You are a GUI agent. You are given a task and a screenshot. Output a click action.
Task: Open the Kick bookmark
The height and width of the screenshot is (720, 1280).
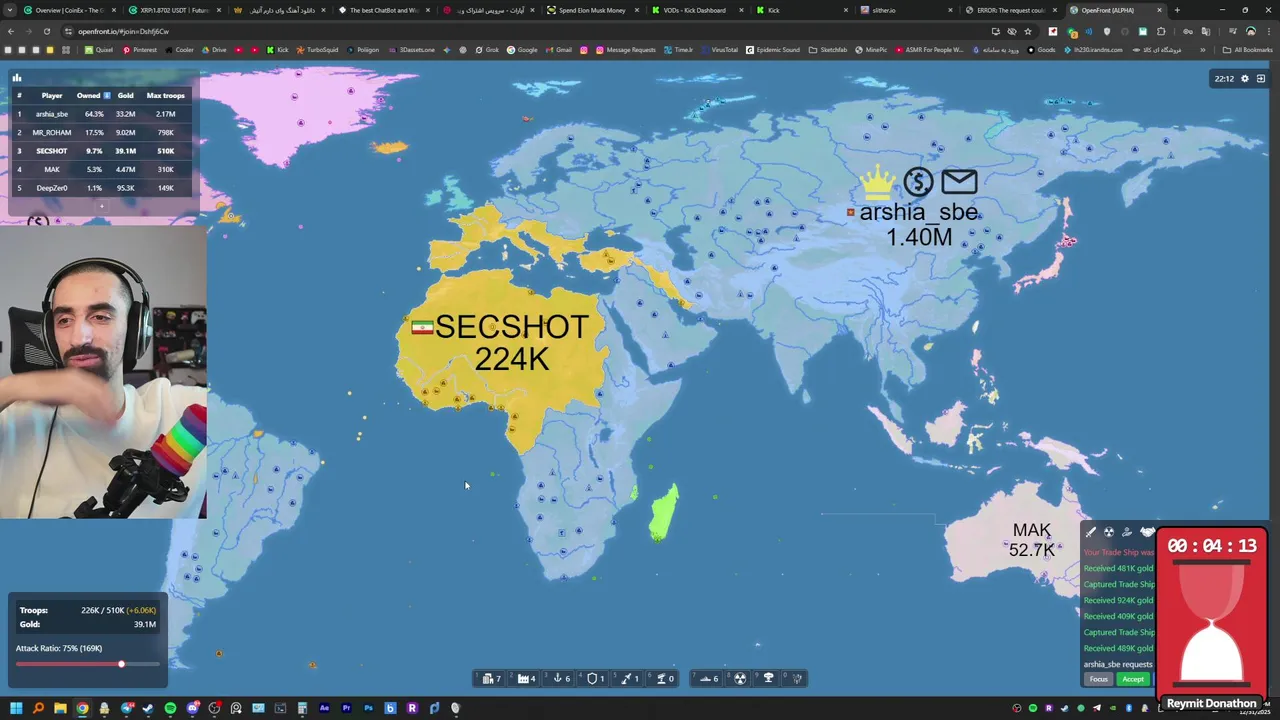(279, 50)
